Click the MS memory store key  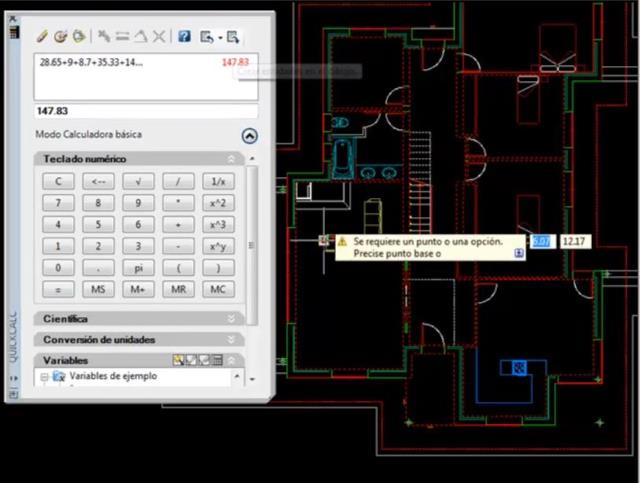[98, 289]
